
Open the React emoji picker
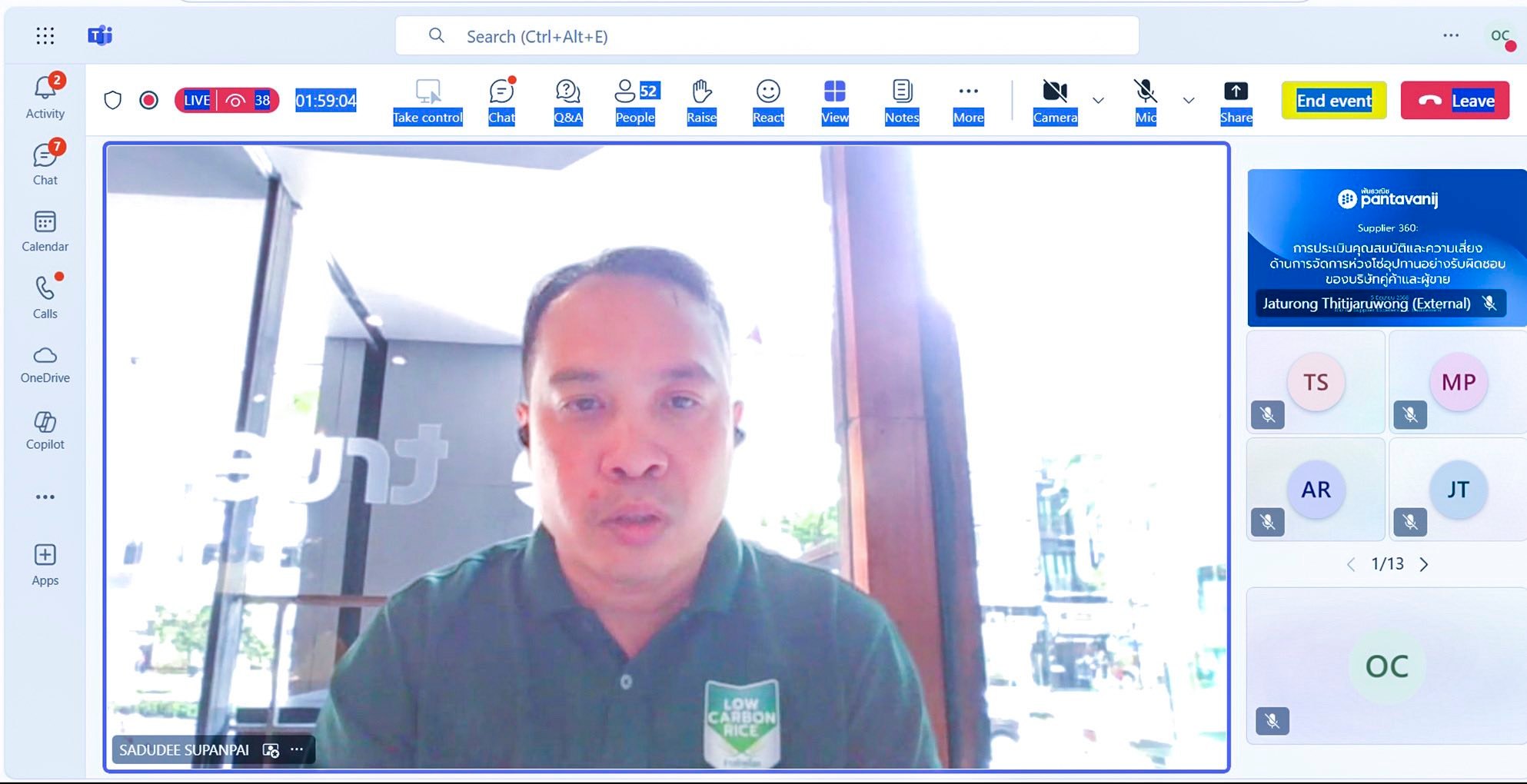coord(767,100)
